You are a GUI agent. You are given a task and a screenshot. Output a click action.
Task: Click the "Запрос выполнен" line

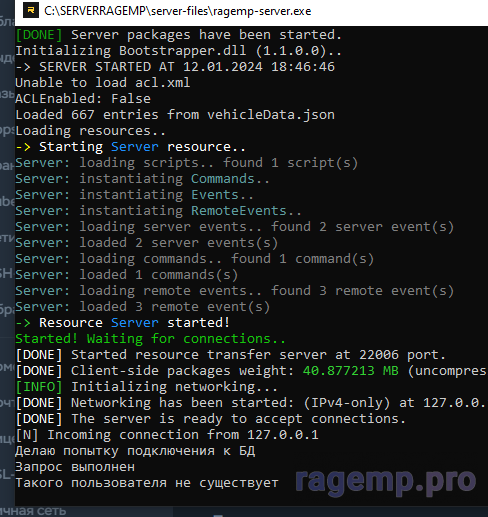pyautogui.click(x=75, y=467)
